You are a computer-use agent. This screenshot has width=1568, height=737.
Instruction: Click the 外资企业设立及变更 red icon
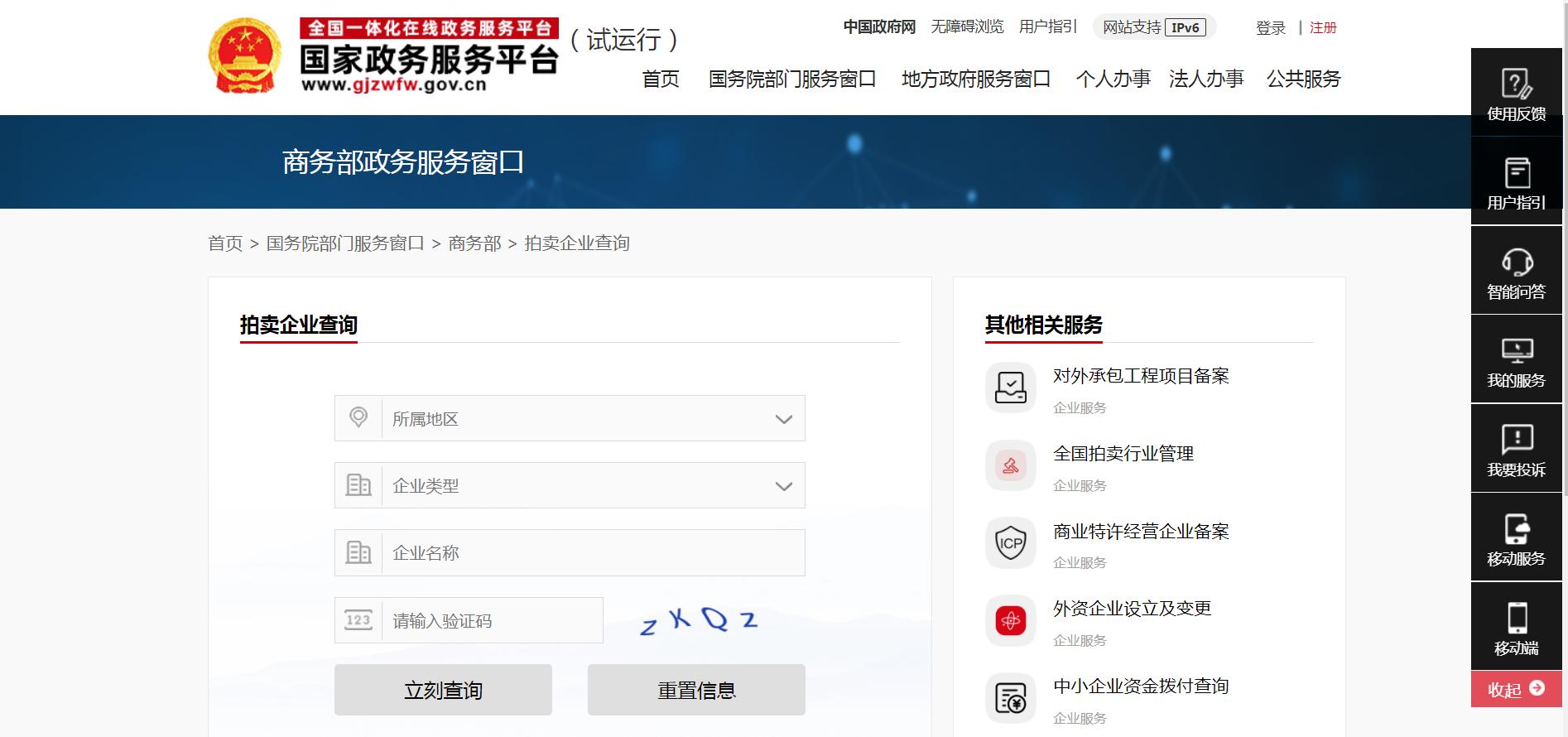pyautogui.click(x=1011, y=620)
